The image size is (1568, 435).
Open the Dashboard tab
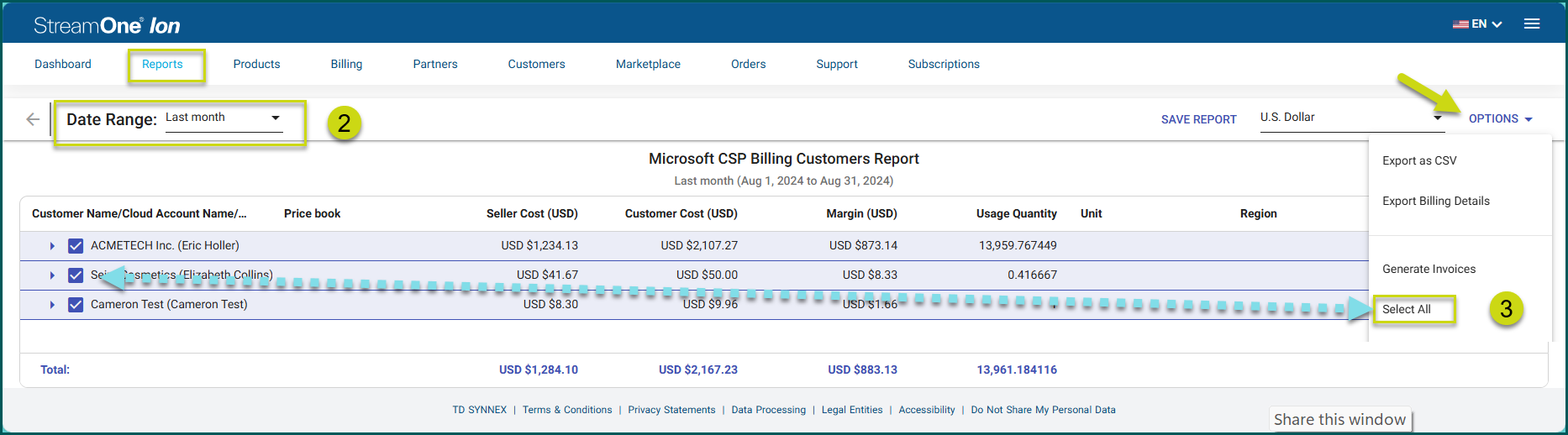click(63, 64)
